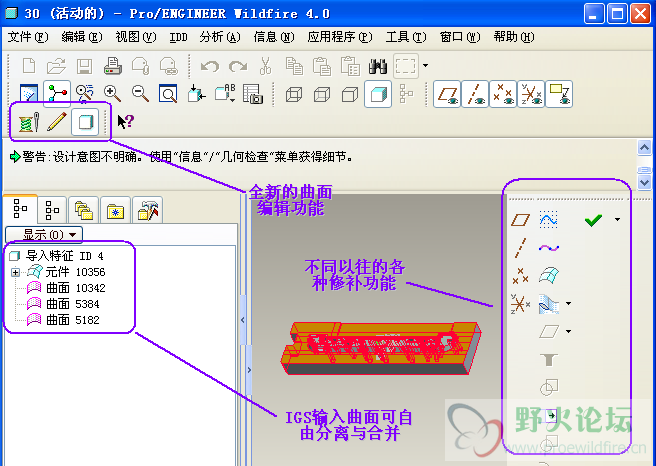Click message area scroll down arrow
The image size is (656, 466).
tap(644, 182)
